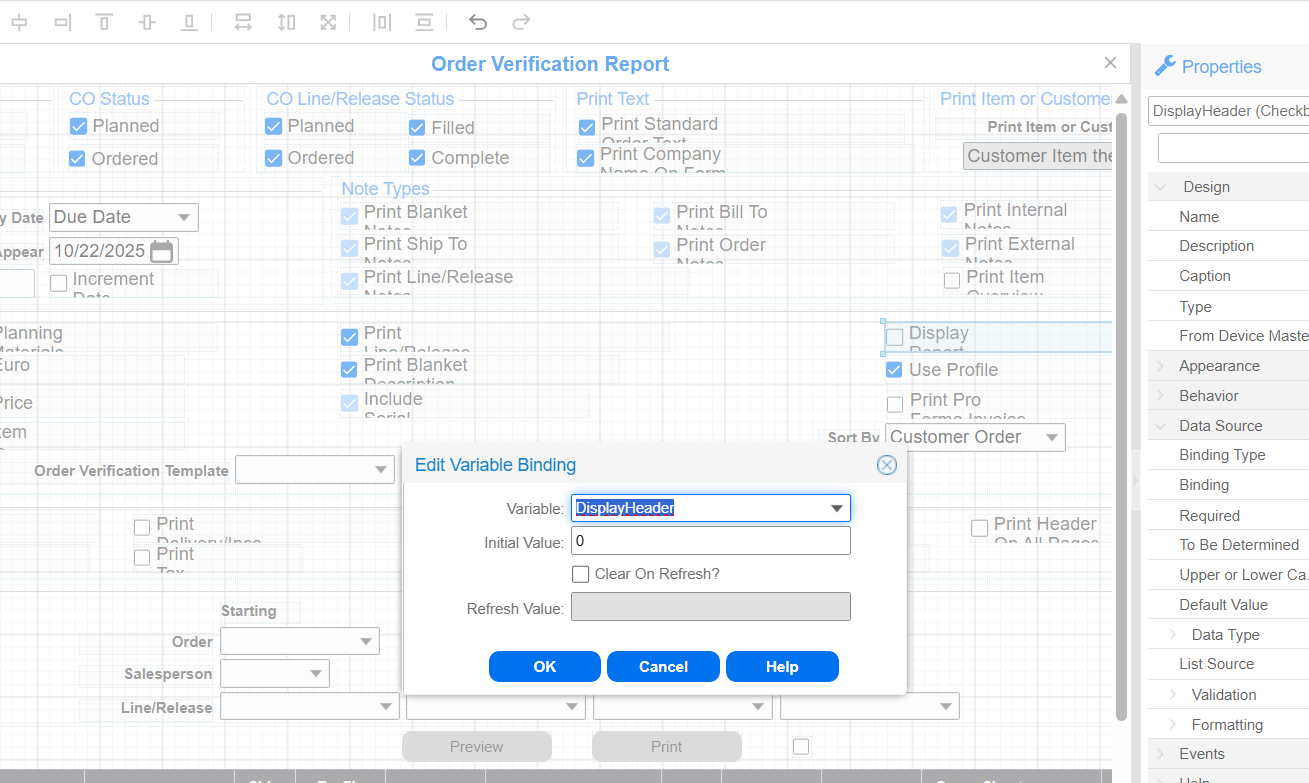Viewport: 1309px width, 783px height.
Task: Close the Edit Variable Binding dialog
Action: (x=886, y=465)
